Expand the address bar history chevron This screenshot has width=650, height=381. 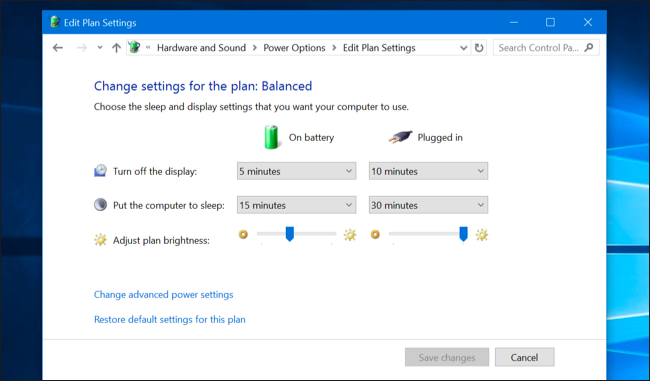pos(464,48)
